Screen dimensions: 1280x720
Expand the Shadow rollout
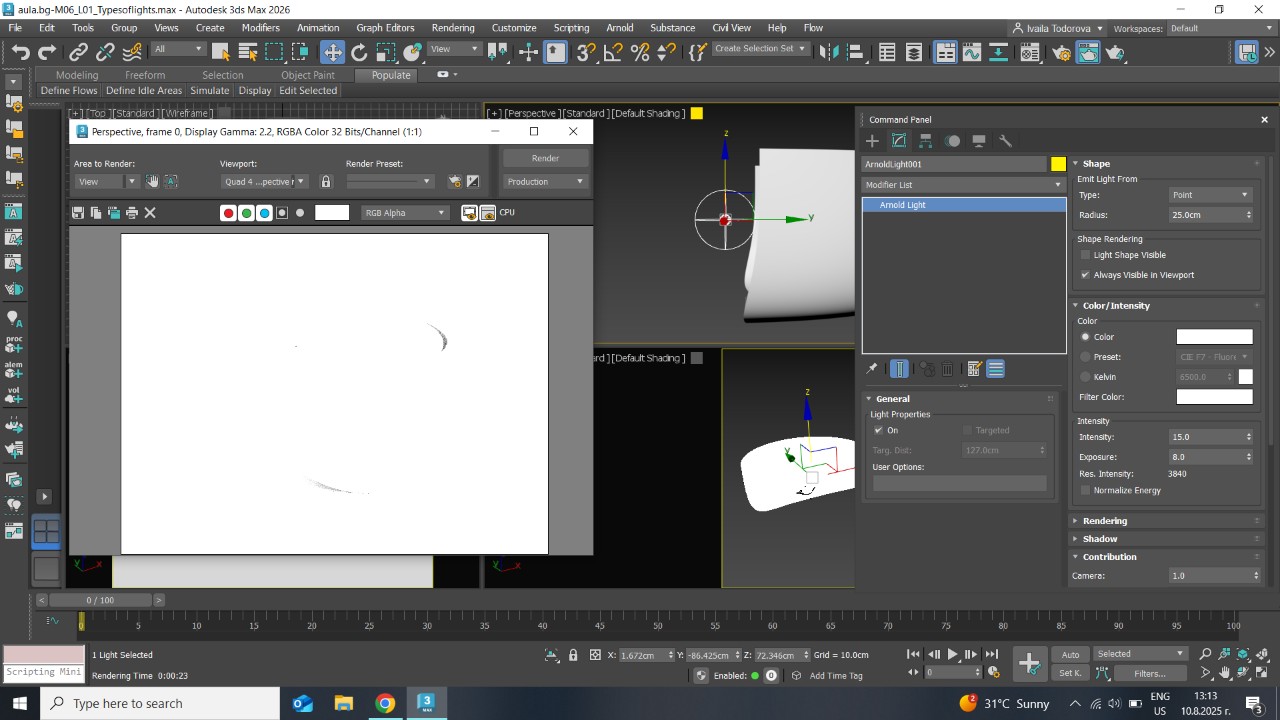(x=1100, y=539)
